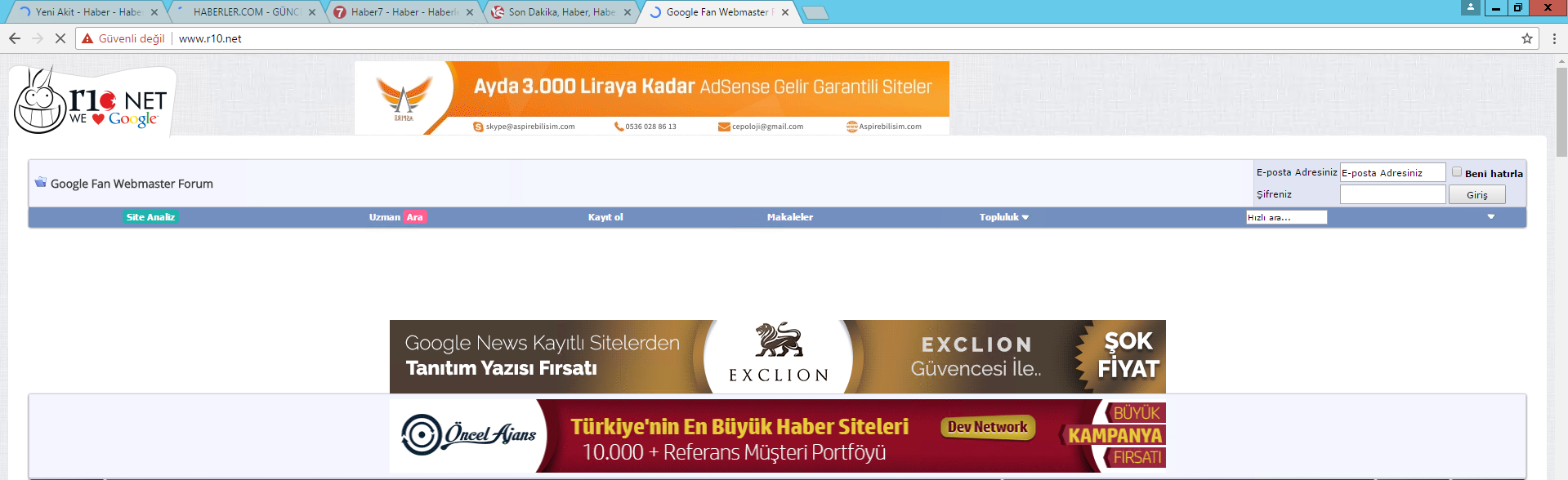
Task: Click skype@aspirebilisim.com contact text
Action: coord(529,127)
